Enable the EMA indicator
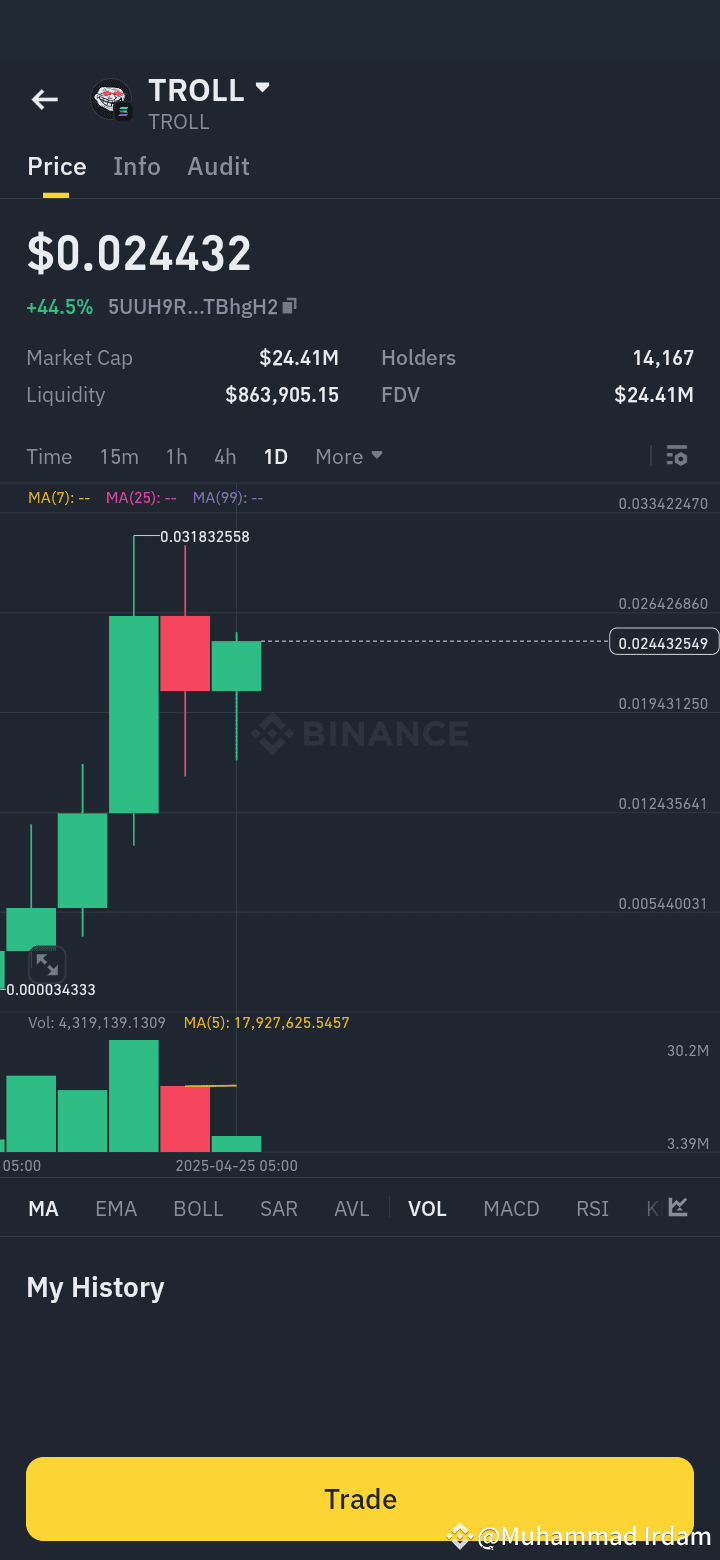720x1560 pixels. point(116,1208)
